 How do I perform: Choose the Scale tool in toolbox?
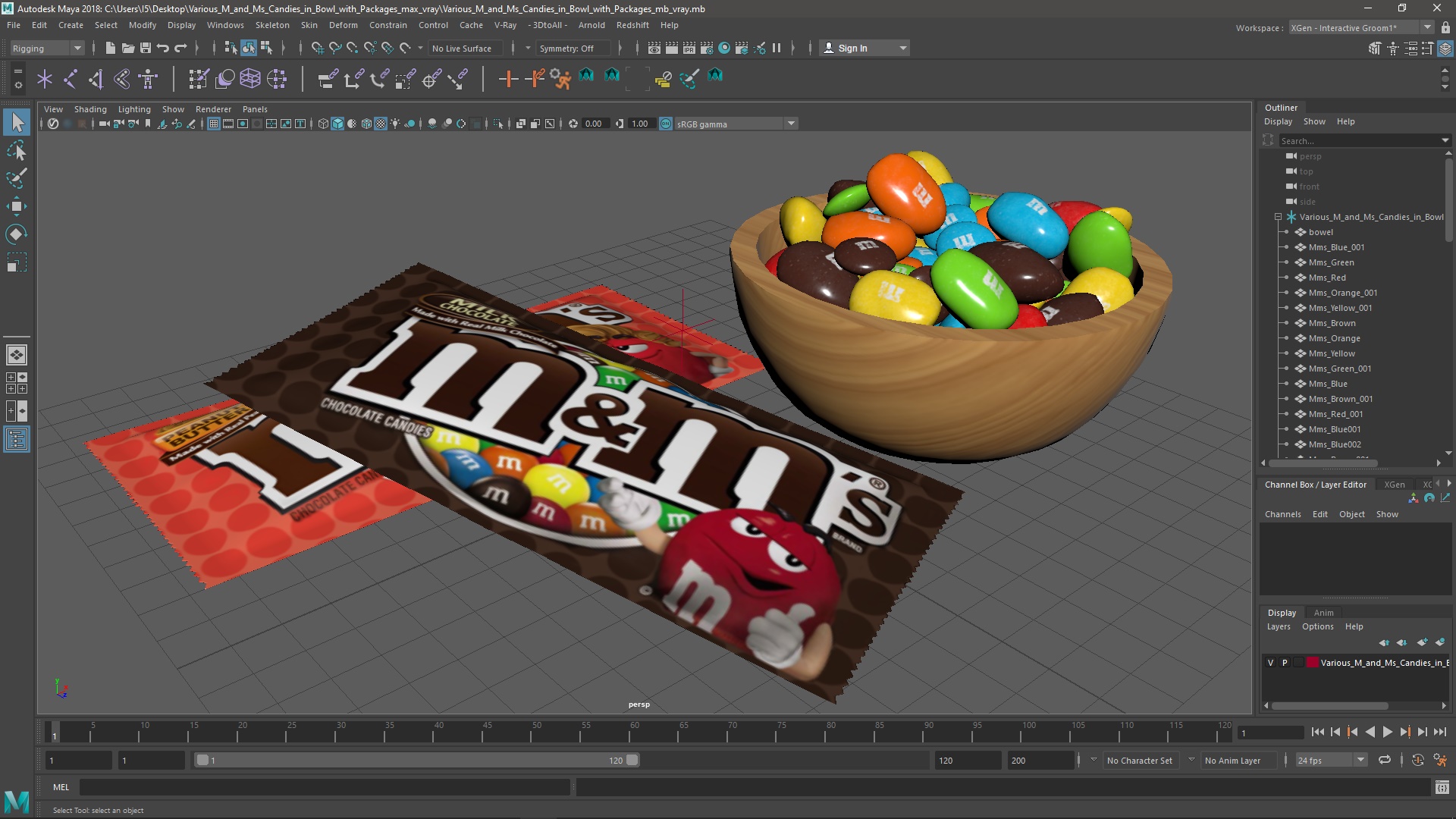(17, 262)
